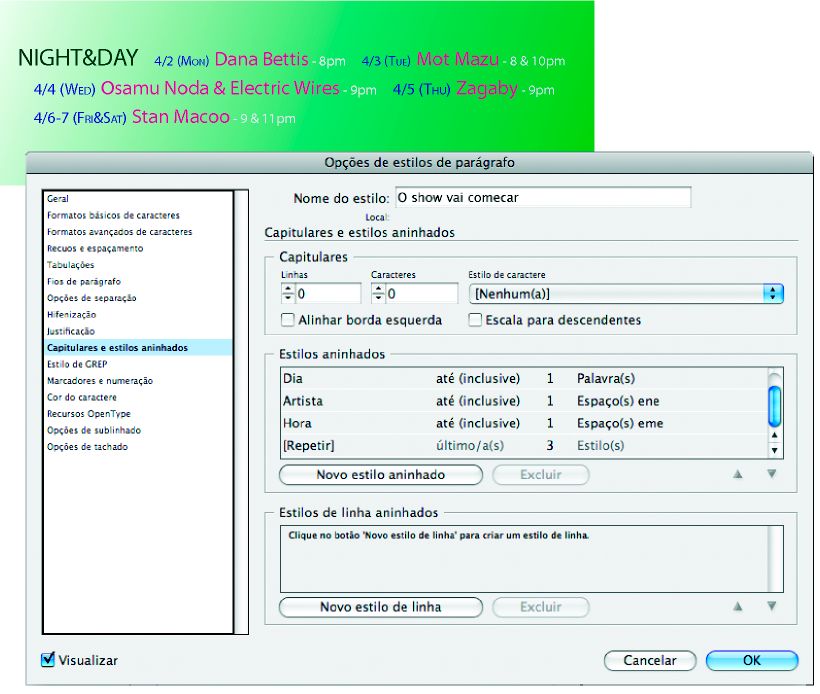Image resolution: width=820 pixels, height=694 pixels.
Task: Click the Caracteres value field
Action: tap(422, 294)
